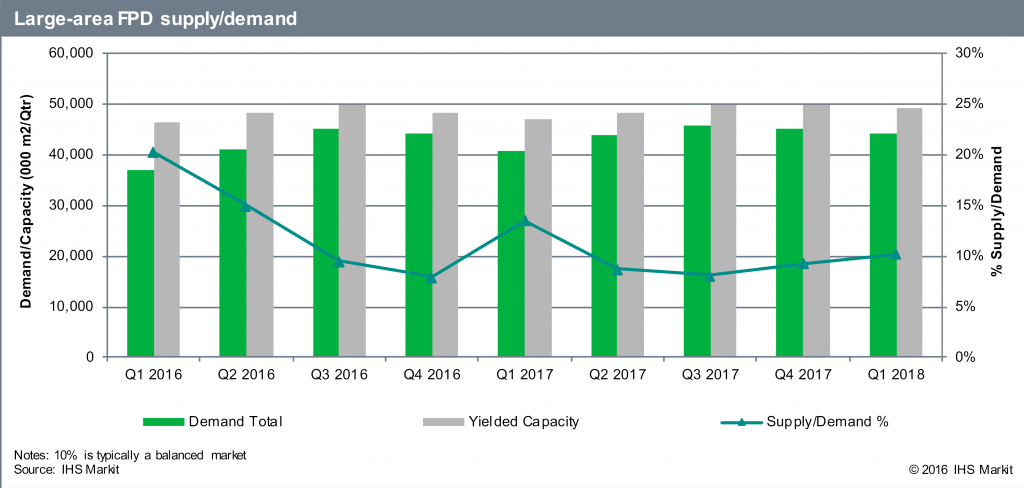This screenshot has width=1024, height=488.
Task: Click the 'Supply/Demand %' legend line marker
Action: [x=741, y=422]
